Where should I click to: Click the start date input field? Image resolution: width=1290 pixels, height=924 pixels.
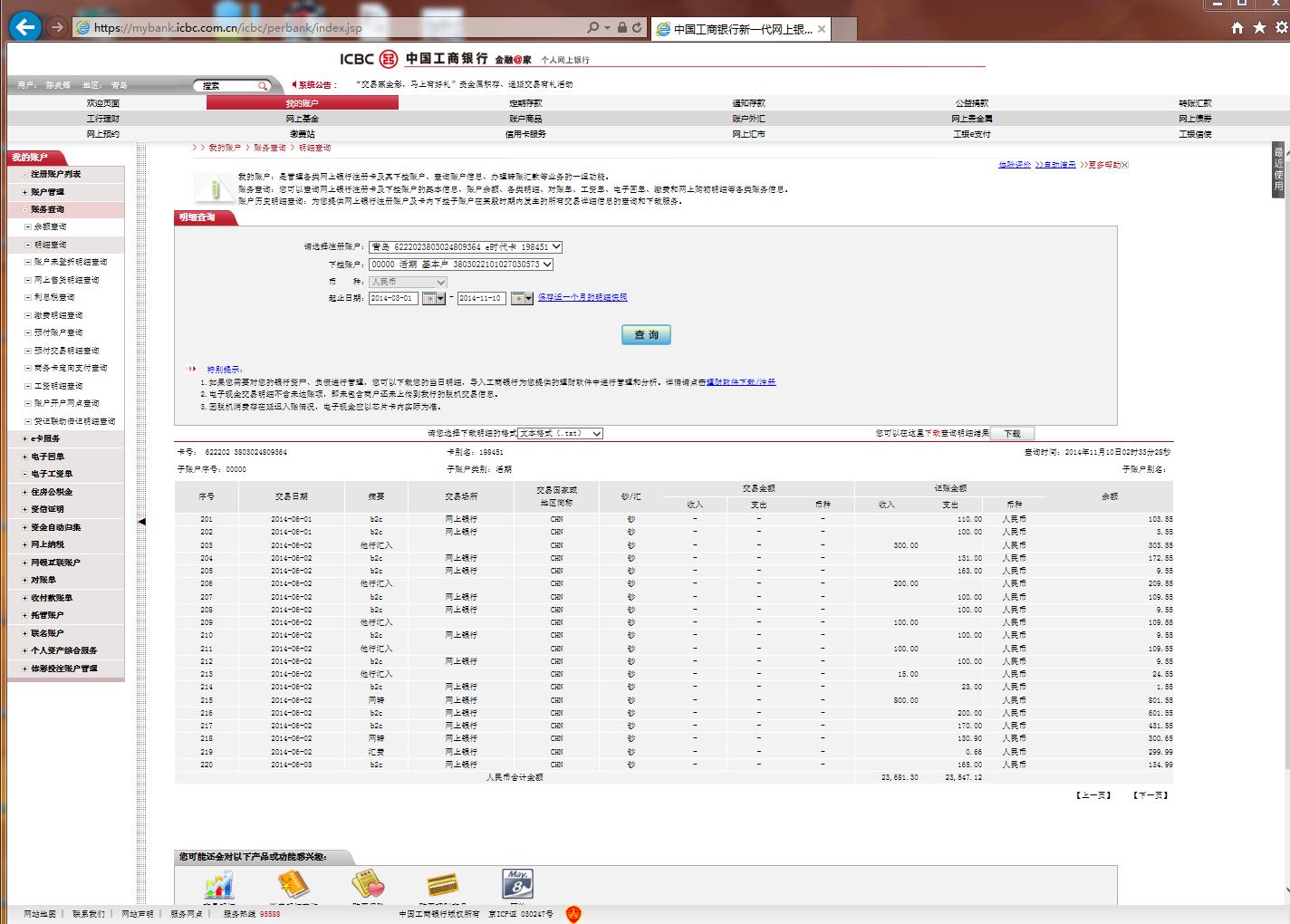click(x=393, y=298)
